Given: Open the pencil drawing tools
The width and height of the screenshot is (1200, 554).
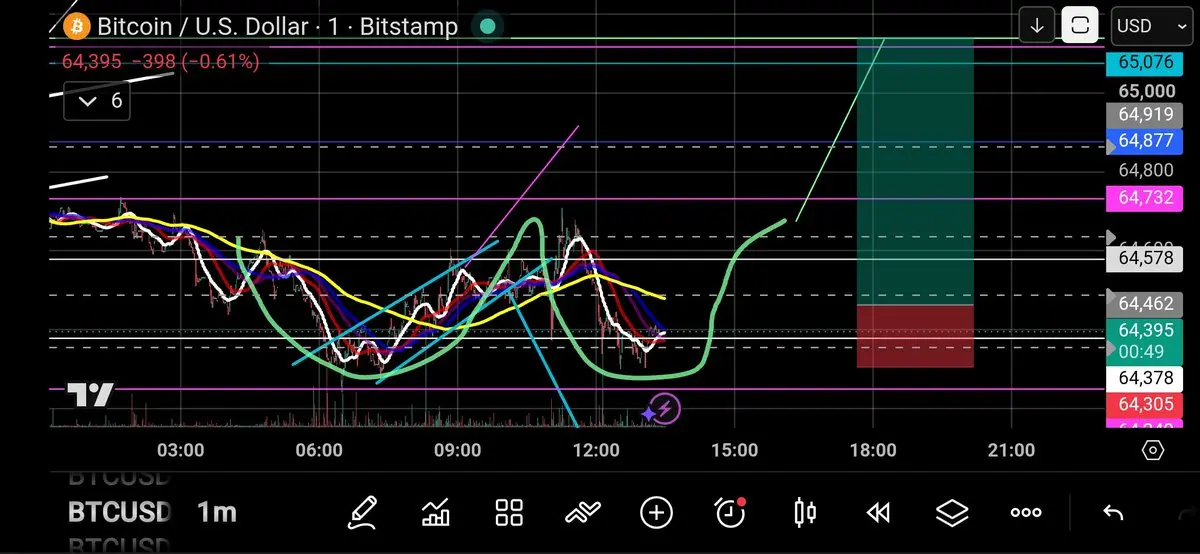Looking at the screenshot, I should [x=363, y=513].
